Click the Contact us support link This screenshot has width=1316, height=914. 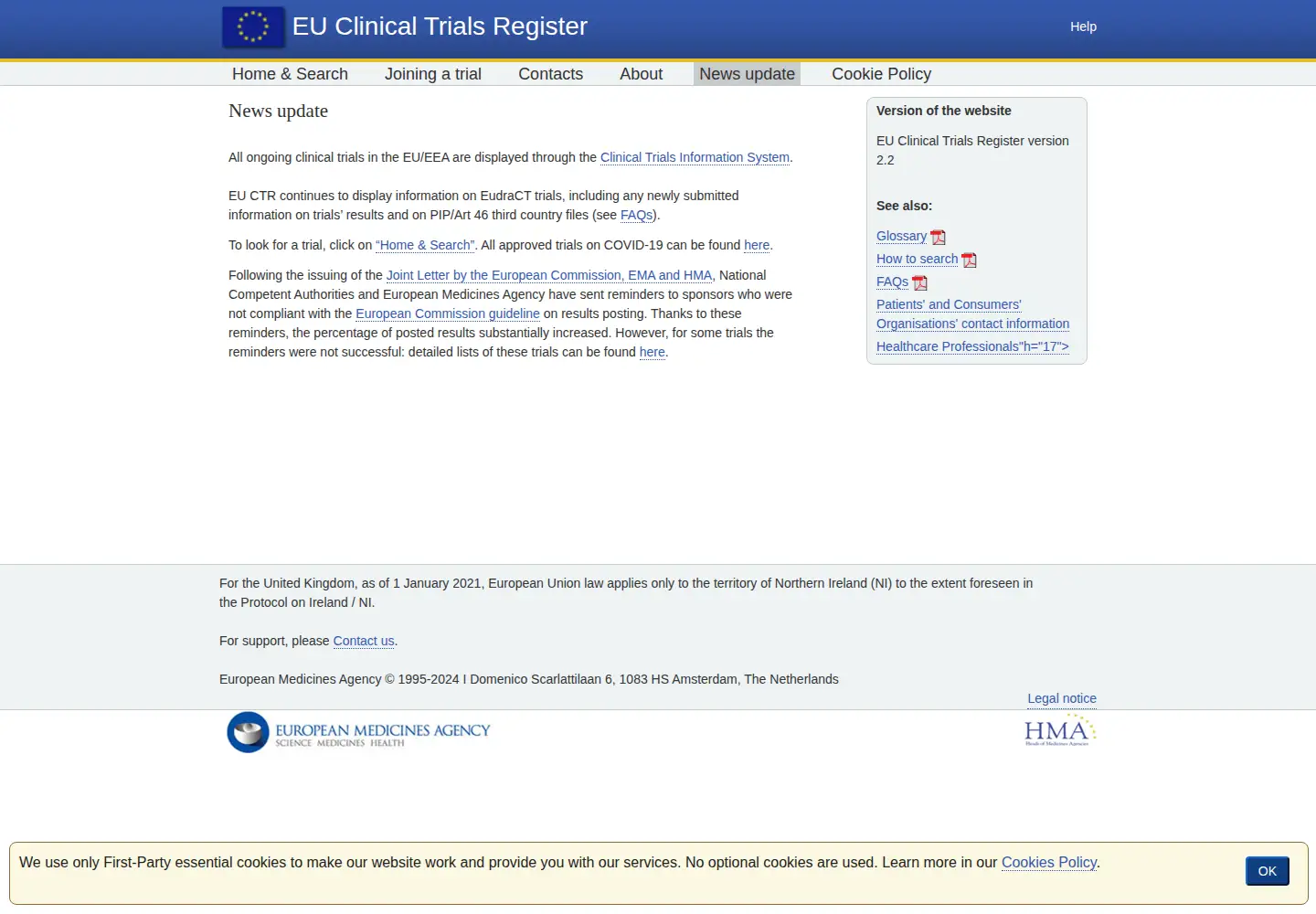click(364, 641)
